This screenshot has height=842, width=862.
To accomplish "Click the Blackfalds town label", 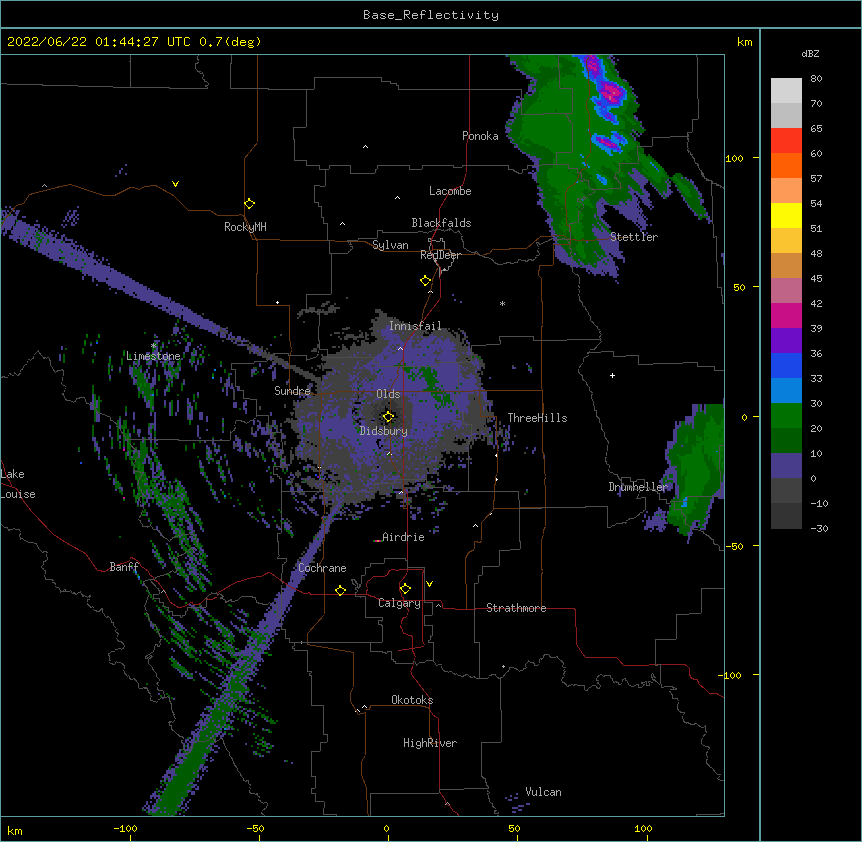I will coord(441,223).
